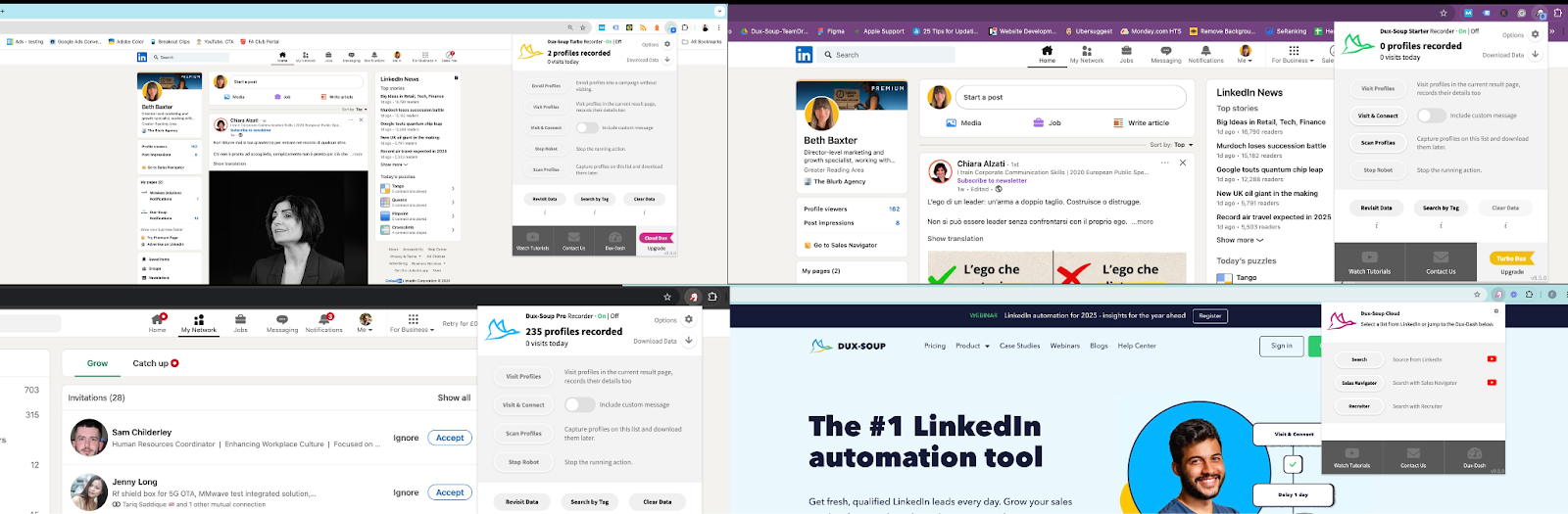Open Pricing on Dux-Soup website menu
This screenshot has width=1568, height=514.
[x=935, y=346]
